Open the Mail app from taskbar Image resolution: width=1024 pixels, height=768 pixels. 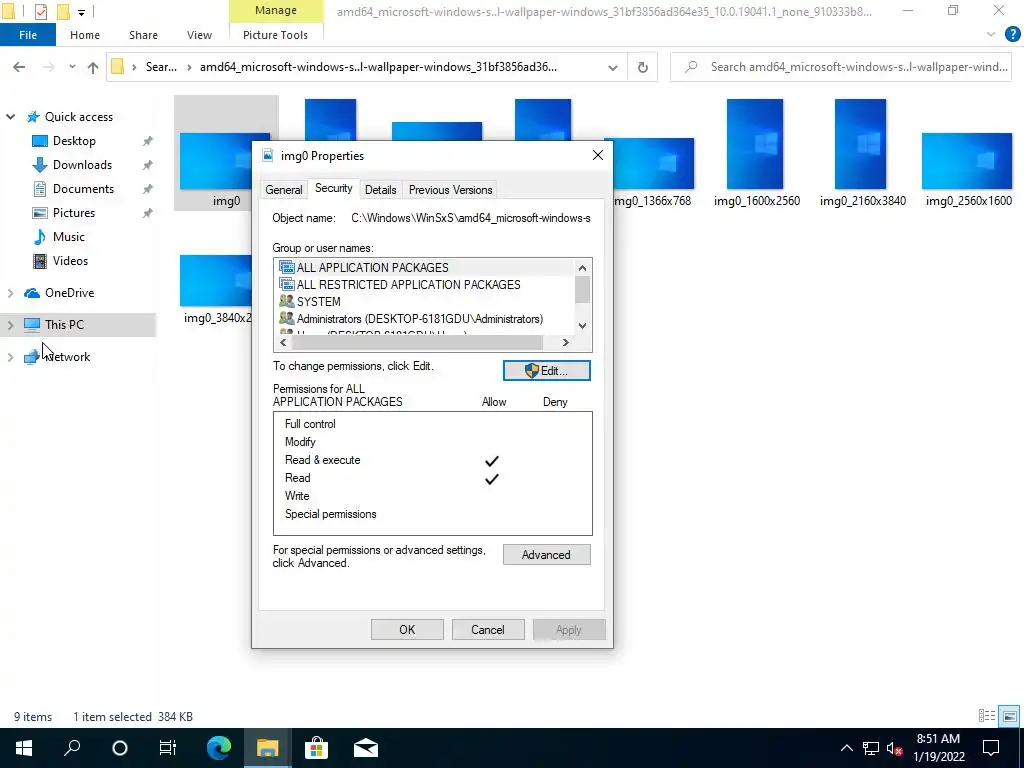pos(366,748)
